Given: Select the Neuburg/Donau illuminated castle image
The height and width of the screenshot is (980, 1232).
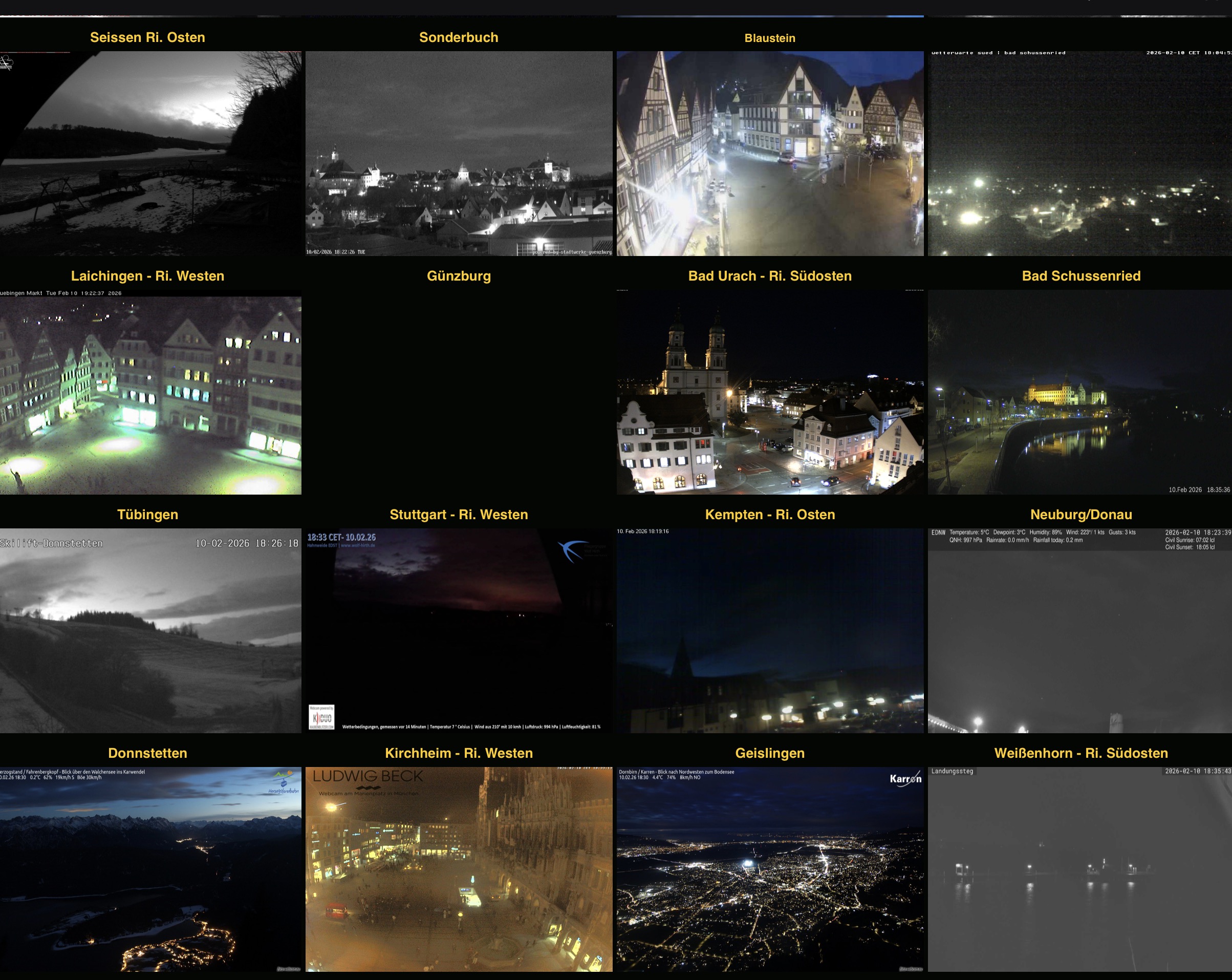Looking at the screenshot, I should point(1079,392).
